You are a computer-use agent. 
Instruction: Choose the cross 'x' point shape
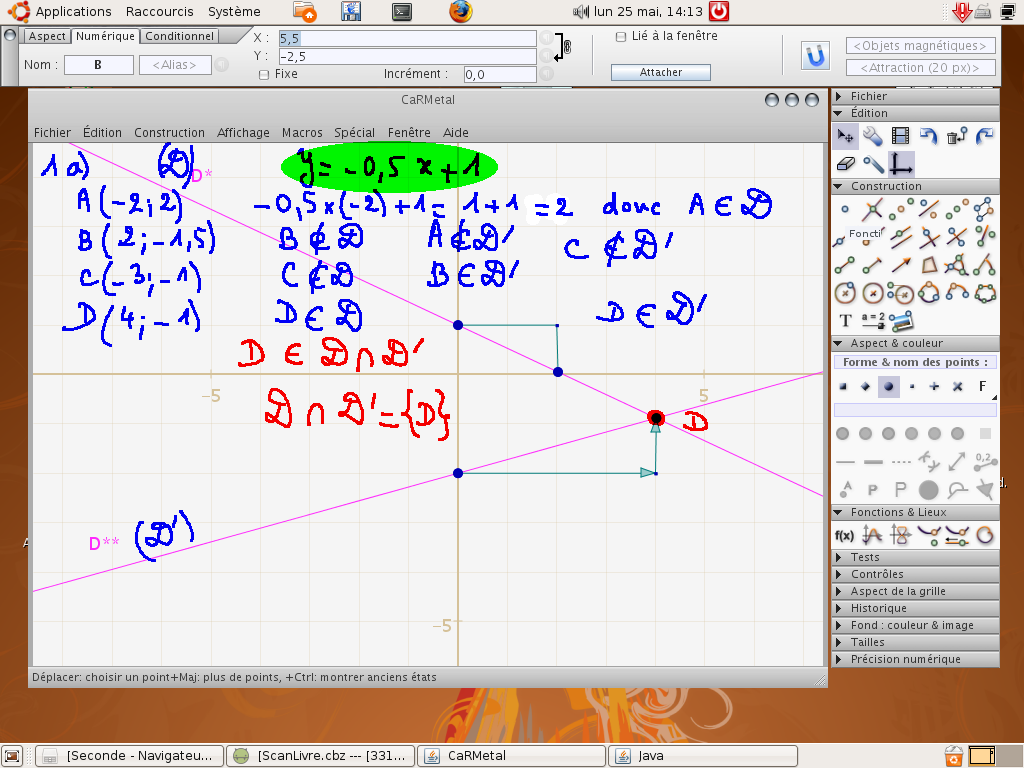coord(957,386)
